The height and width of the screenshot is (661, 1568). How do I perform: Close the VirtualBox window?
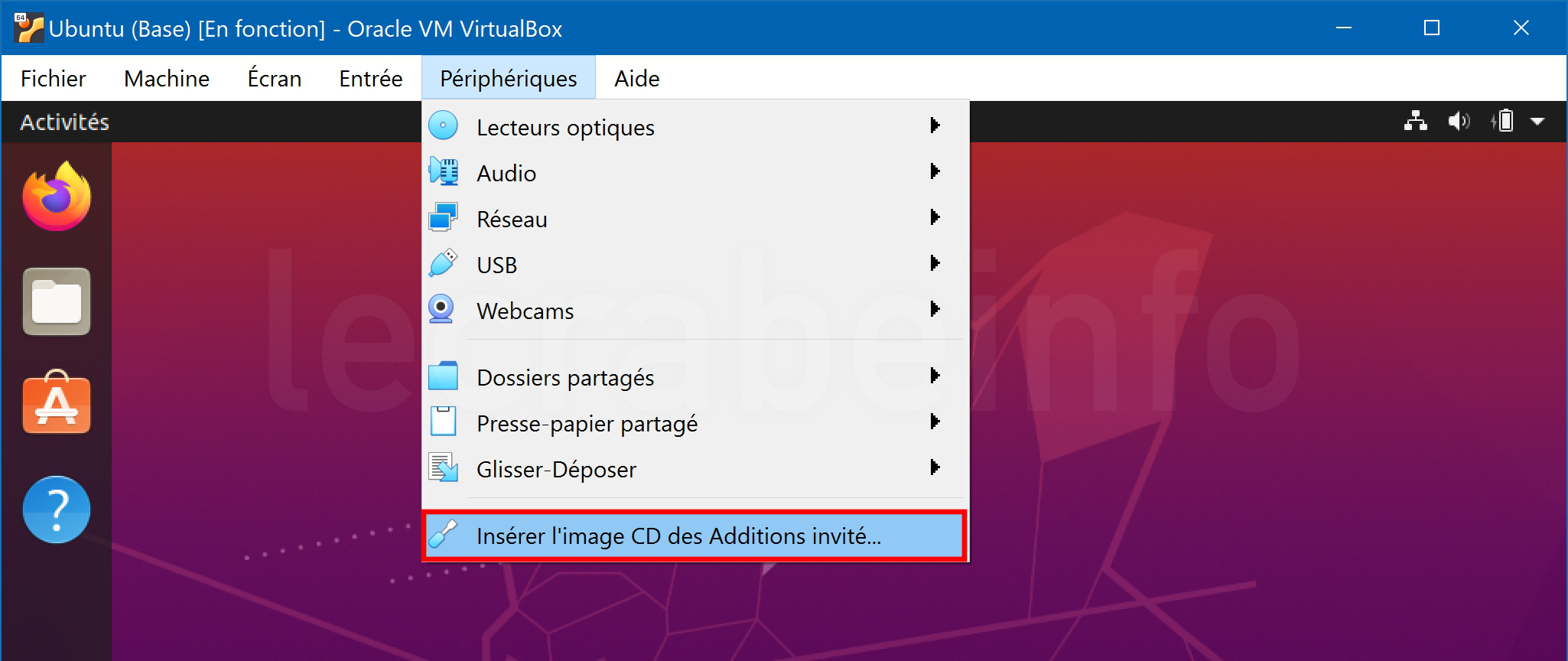click(x=1521, y=28)
